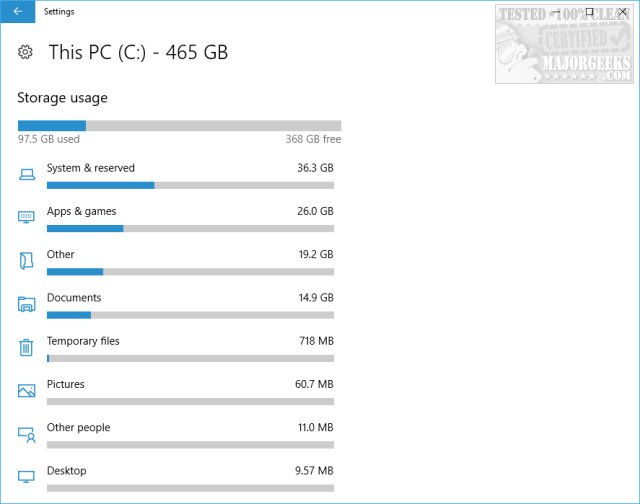Click the Other people label
Image resolution: width=640 pixels, height=504 pixels.
(78, 427)
